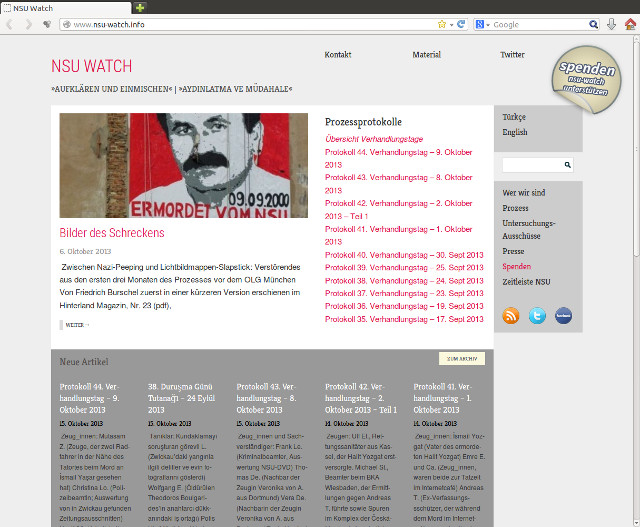Click the search magnifier icon in sidebar
Image resolution: width=640 pixels, height=527 pixels.
tap(568, 165)
